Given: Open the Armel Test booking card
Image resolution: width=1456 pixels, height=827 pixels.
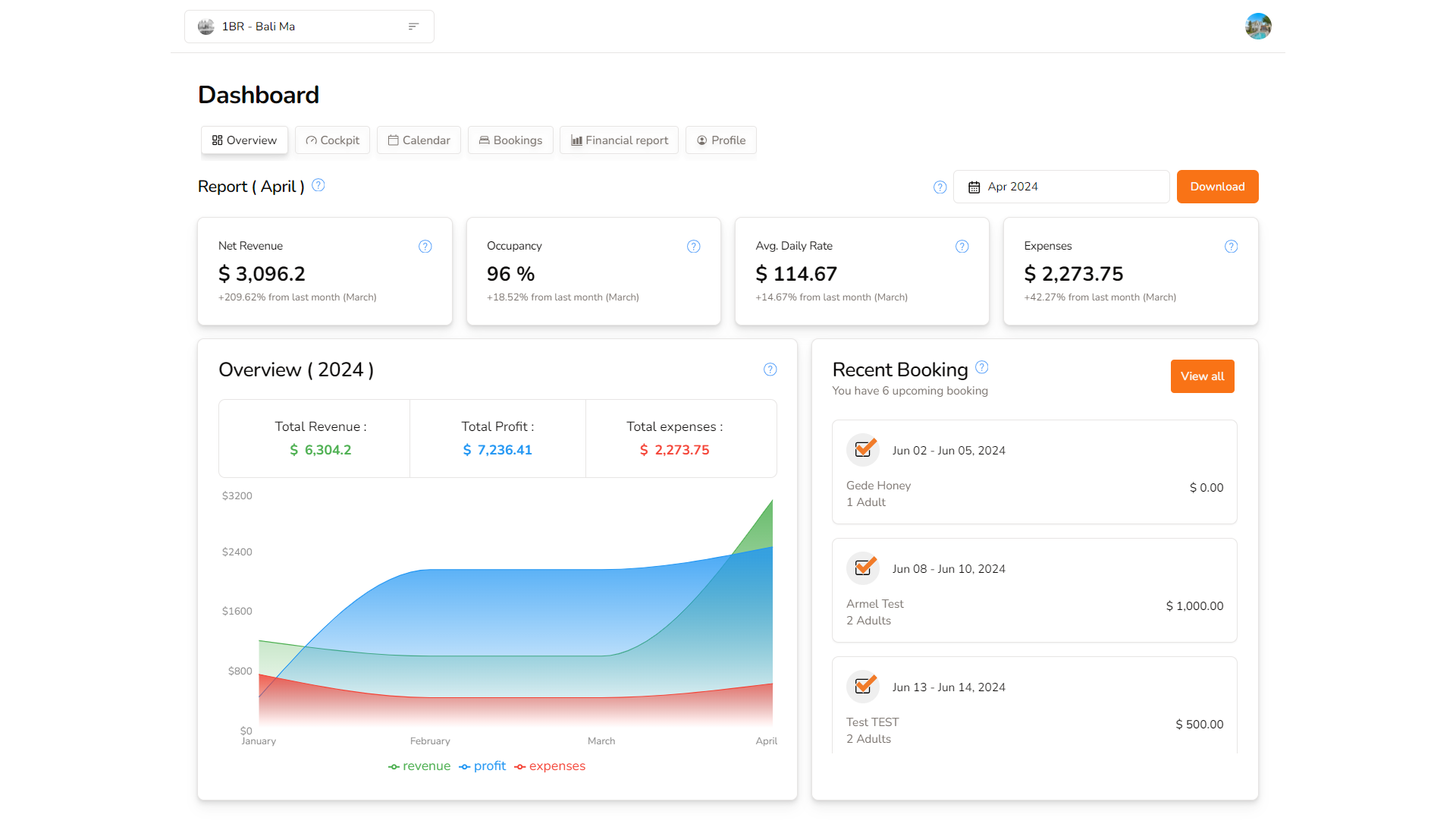Looking at the screenshot, I should pyautogui.click(x=1034, y=590).
